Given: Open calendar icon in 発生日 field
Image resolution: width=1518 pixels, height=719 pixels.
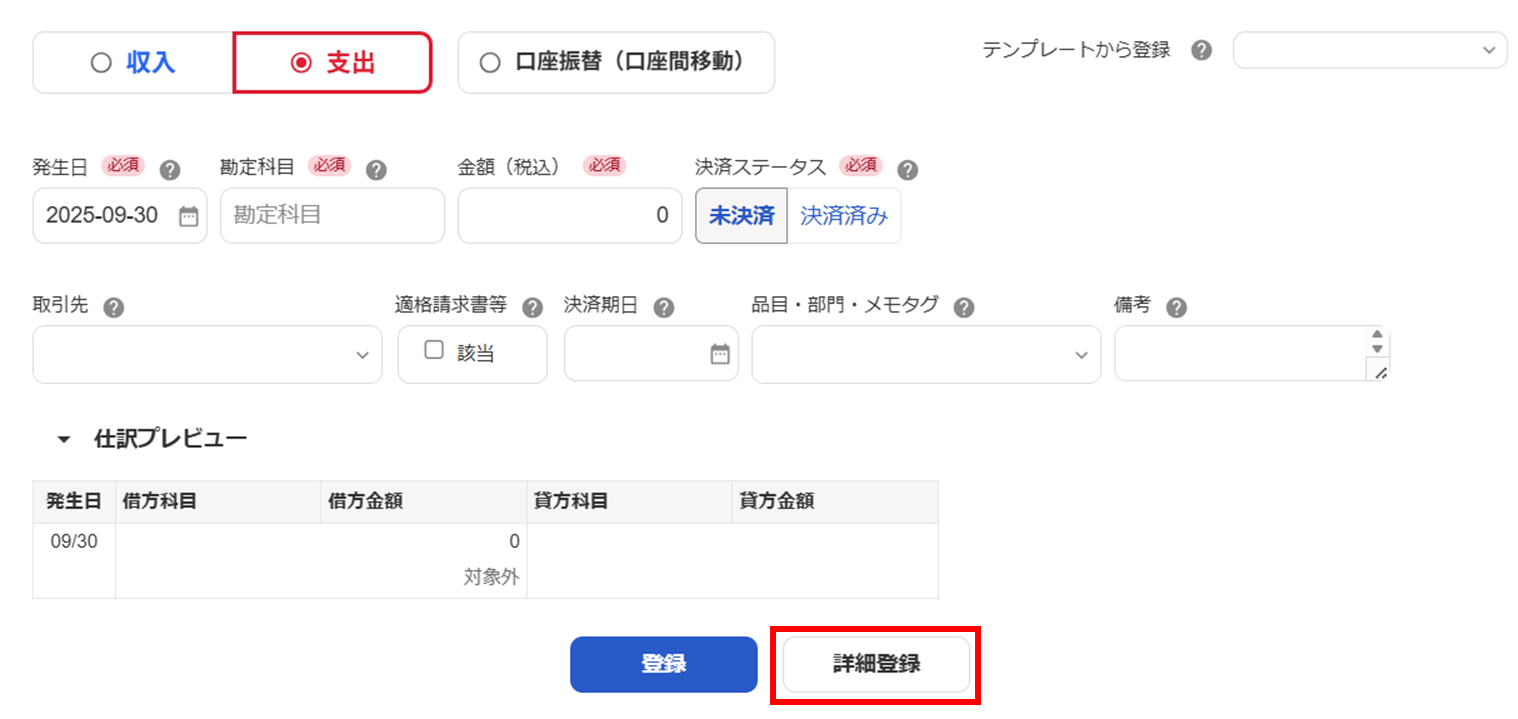Looking at the screenshot, I should 189,216.
